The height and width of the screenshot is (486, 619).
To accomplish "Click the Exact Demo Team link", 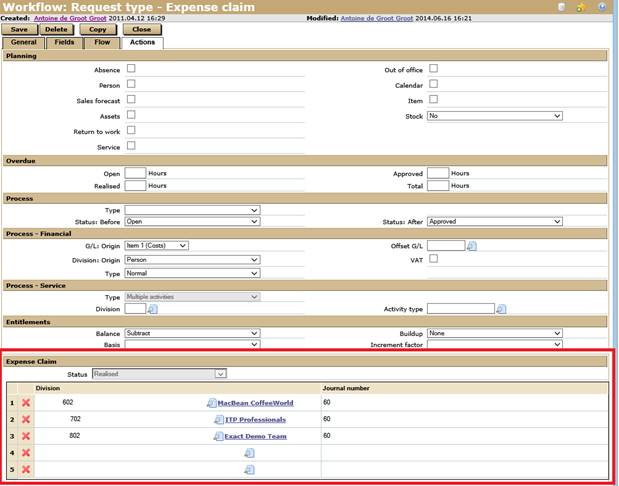I will click(255, 436).
